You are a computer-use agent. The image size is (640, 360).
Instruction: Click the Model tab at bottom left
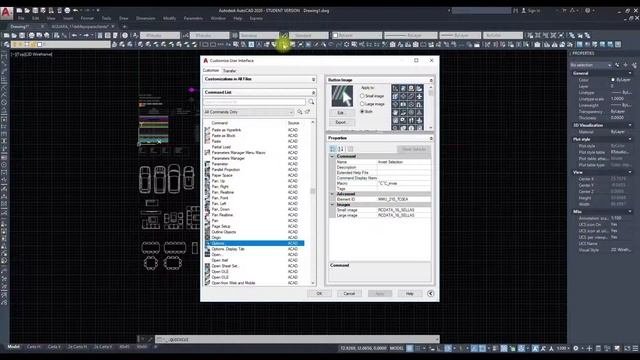13,347
